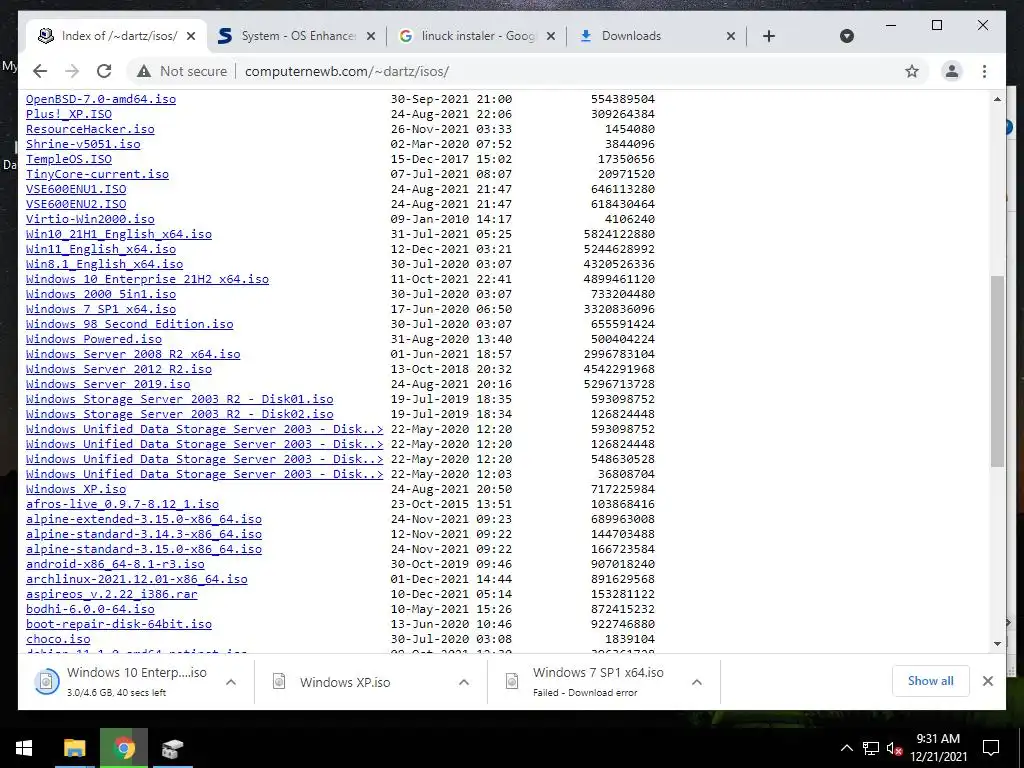Open the third pinned taskbar app
1024x768 pixels.
coord(172,748)
